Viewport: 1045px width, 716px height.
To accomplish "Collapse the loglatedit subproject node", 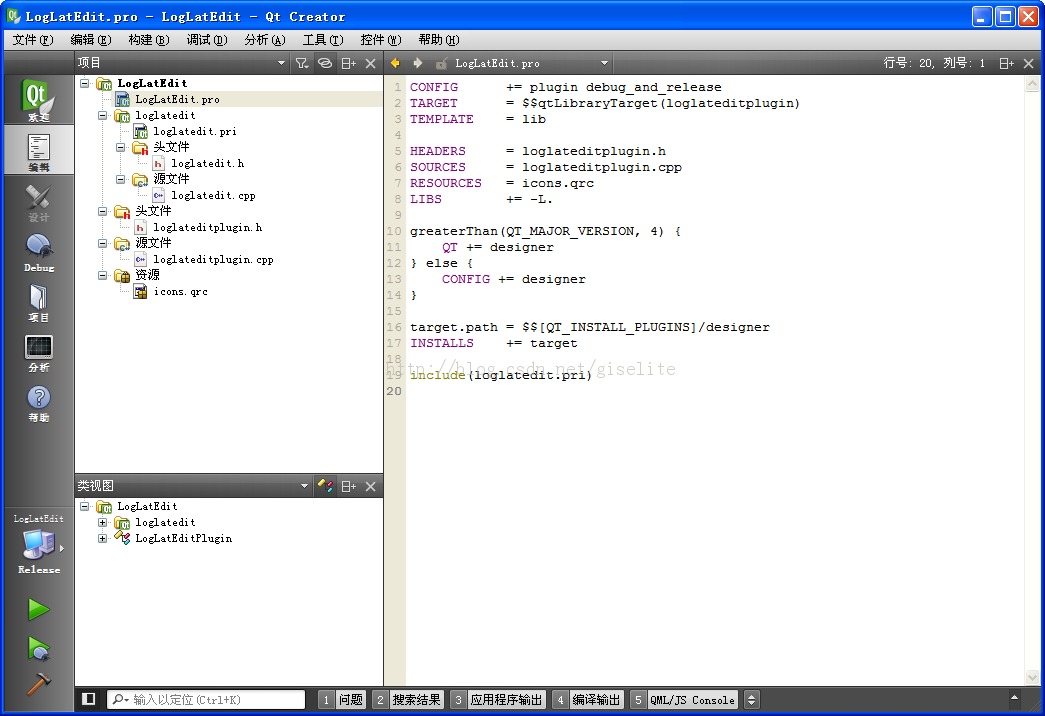I will [103, 115].
